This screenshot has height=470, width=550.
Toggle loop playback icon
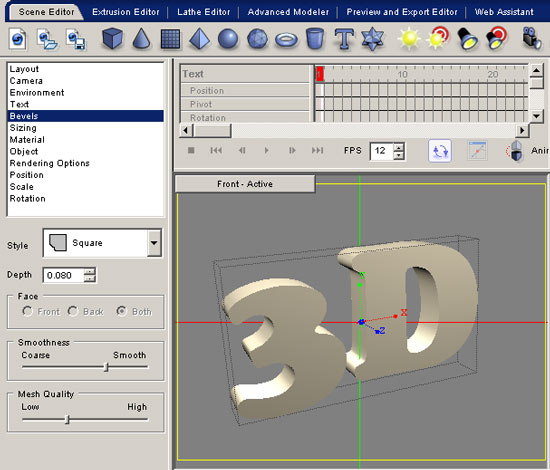tap(440, 151)
